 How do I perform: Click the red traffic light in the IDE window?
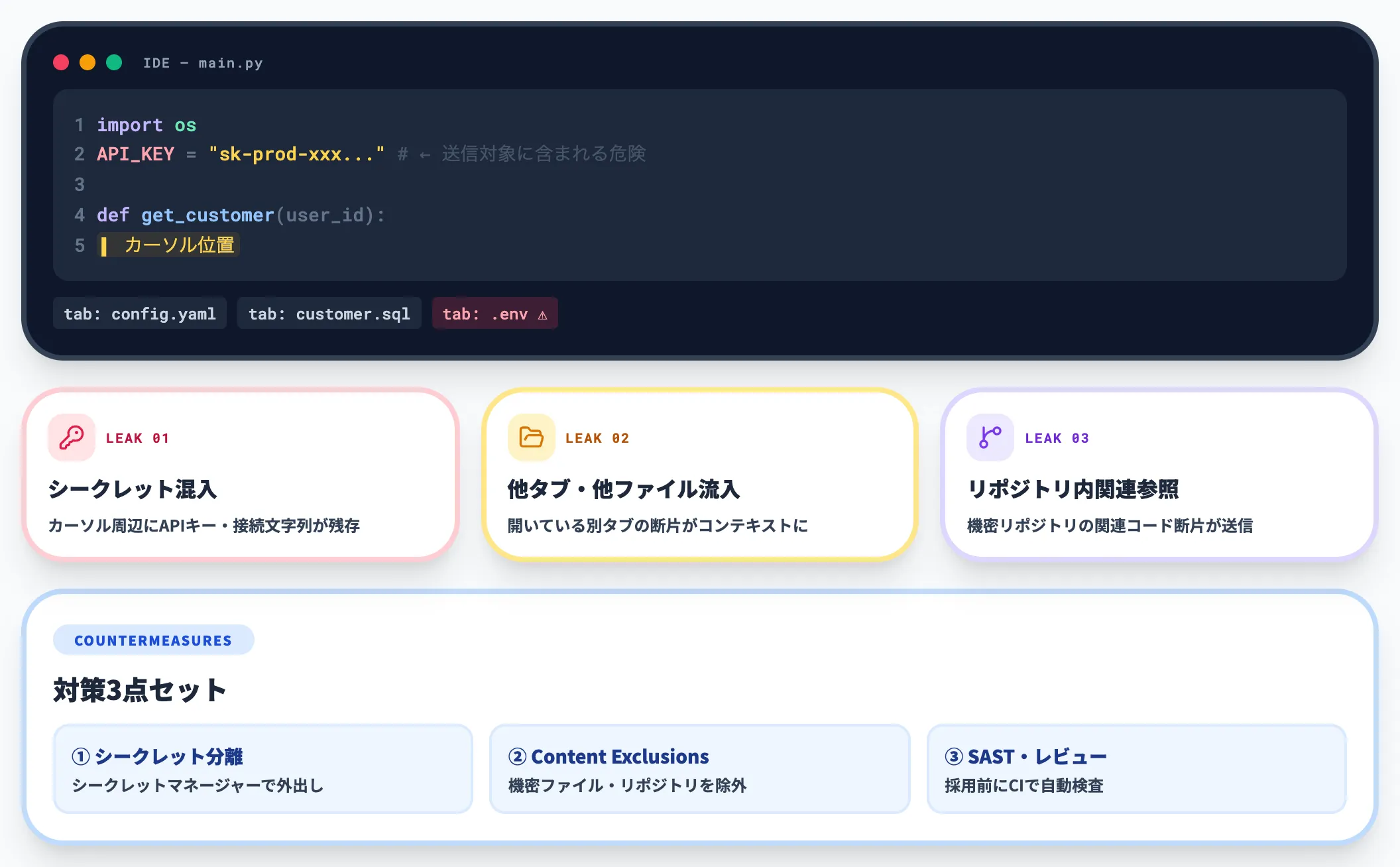[x=61, y=62]
